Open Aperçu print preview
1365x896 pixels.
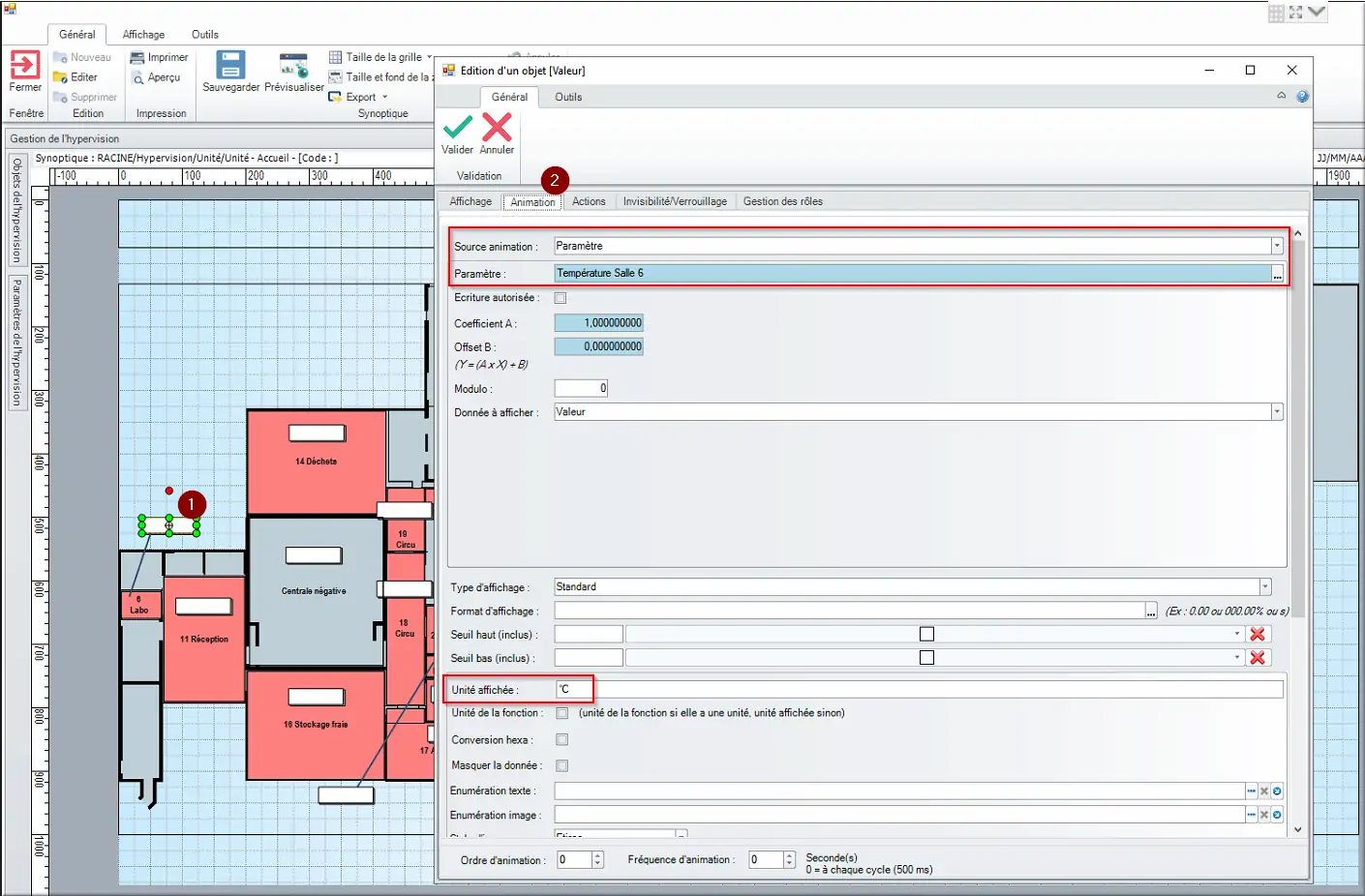coord(157,77)
